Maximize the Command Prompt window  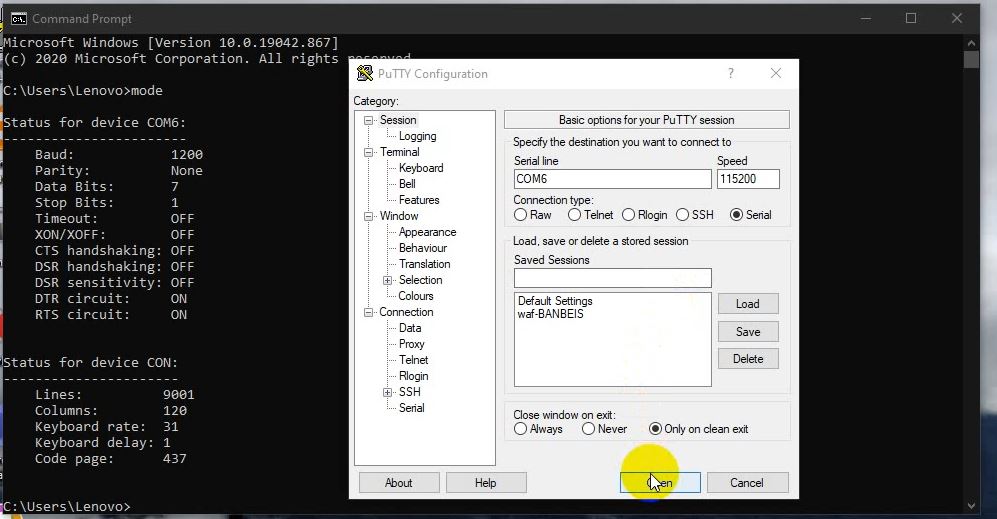[911, 18]
